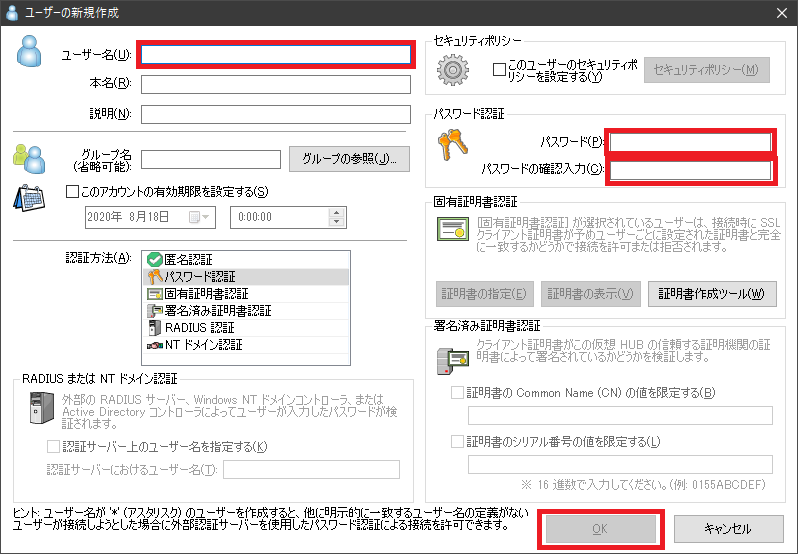
Task: Click the server certificate icon in 署名済み証明書認証
Action: coord(452,361)
